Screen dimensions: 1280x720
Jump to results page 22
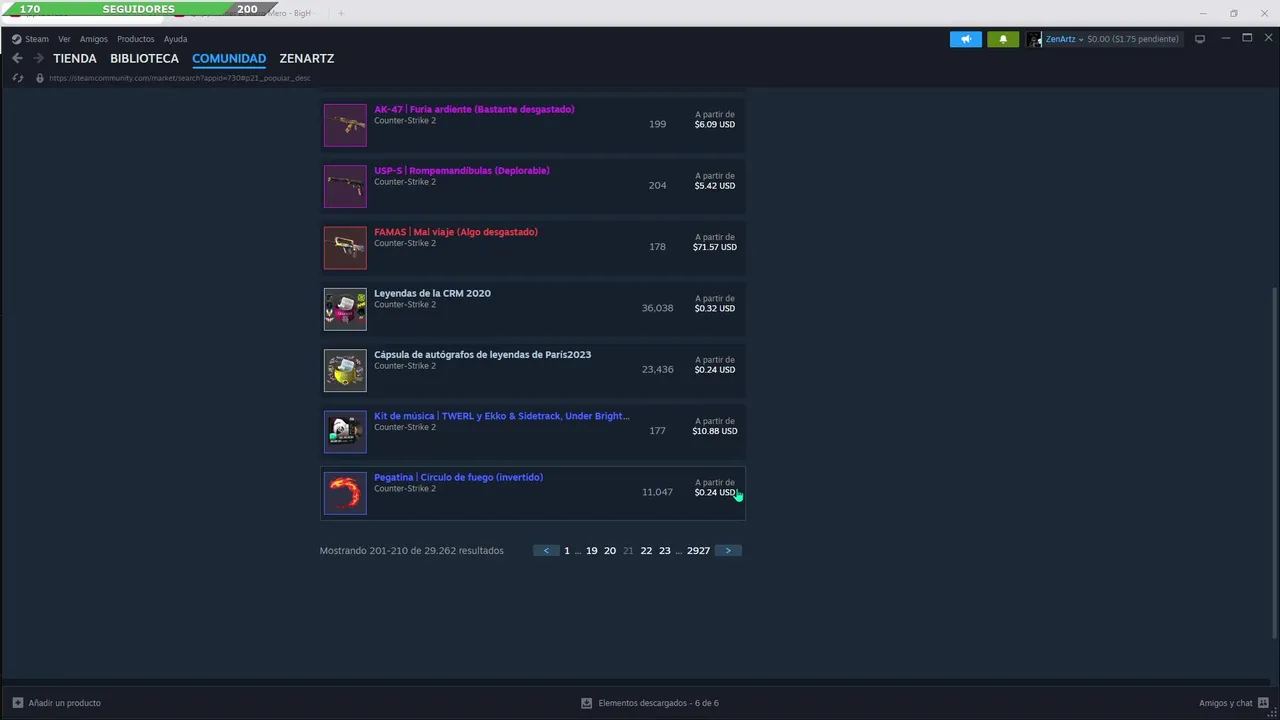click(x=646, y=551)
